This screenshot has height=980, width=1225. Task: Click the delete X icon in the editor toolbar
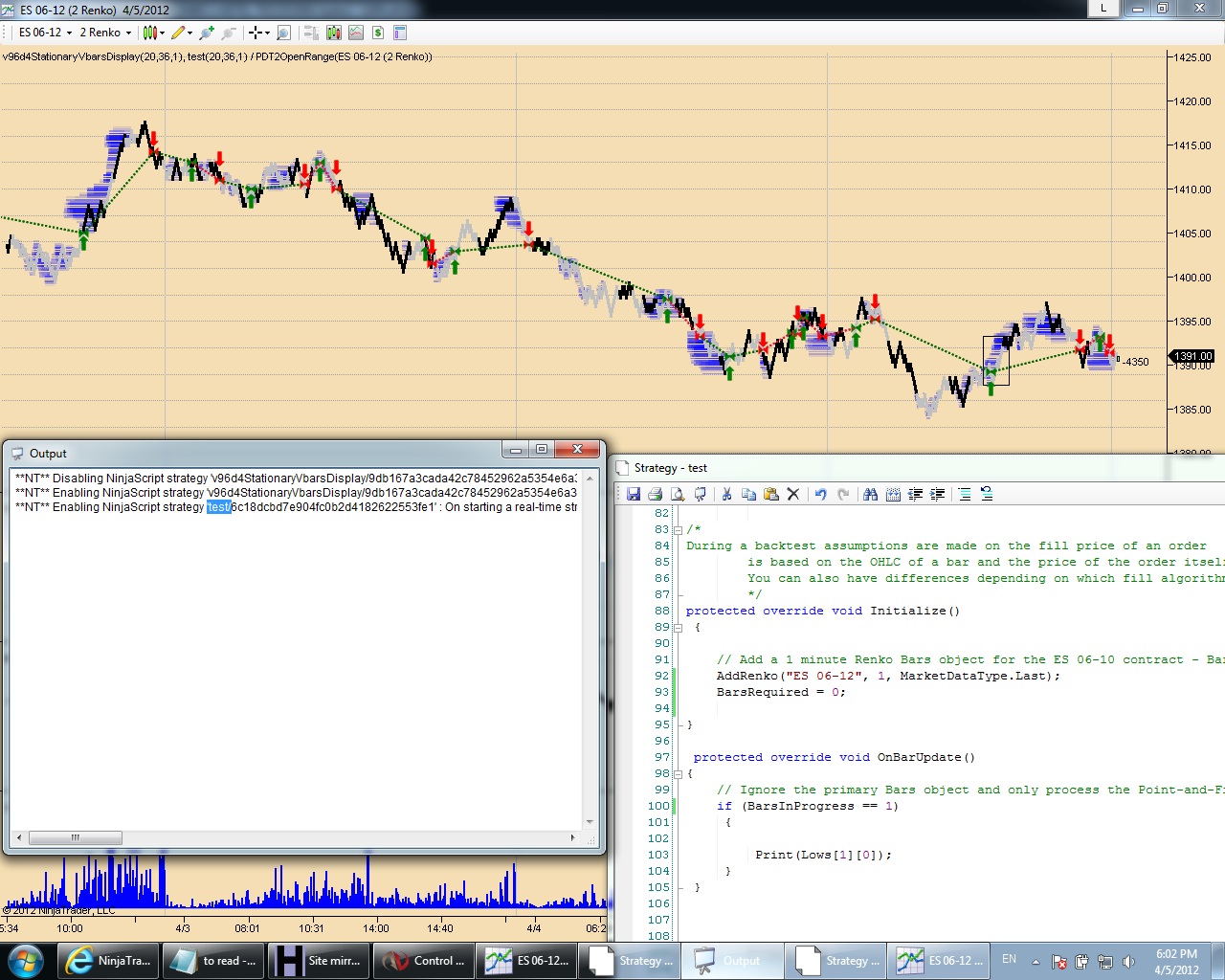(792, 494)
